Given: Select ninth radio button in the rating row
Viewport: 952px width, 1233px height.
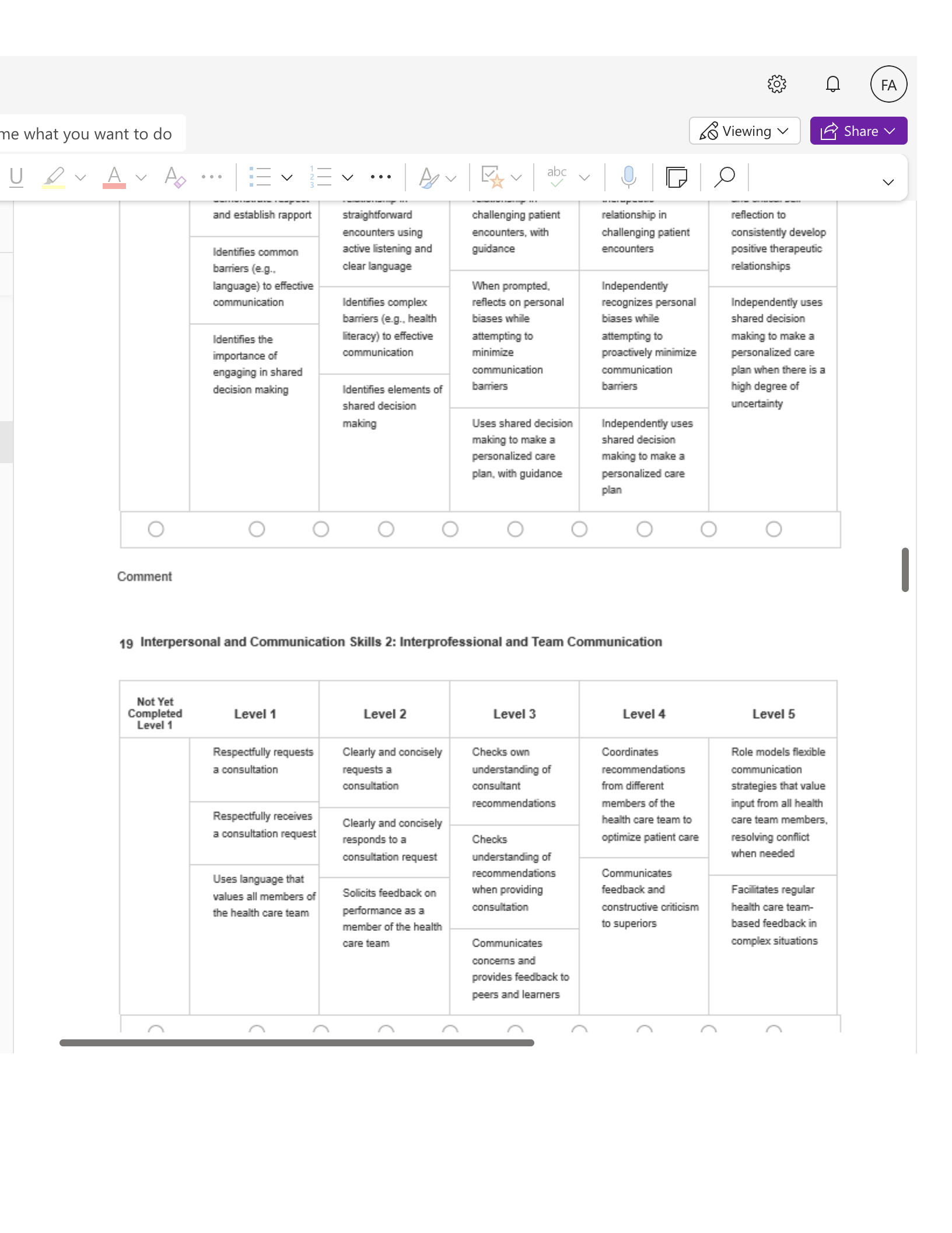Looking at the screenshot, I should (708, 529).
